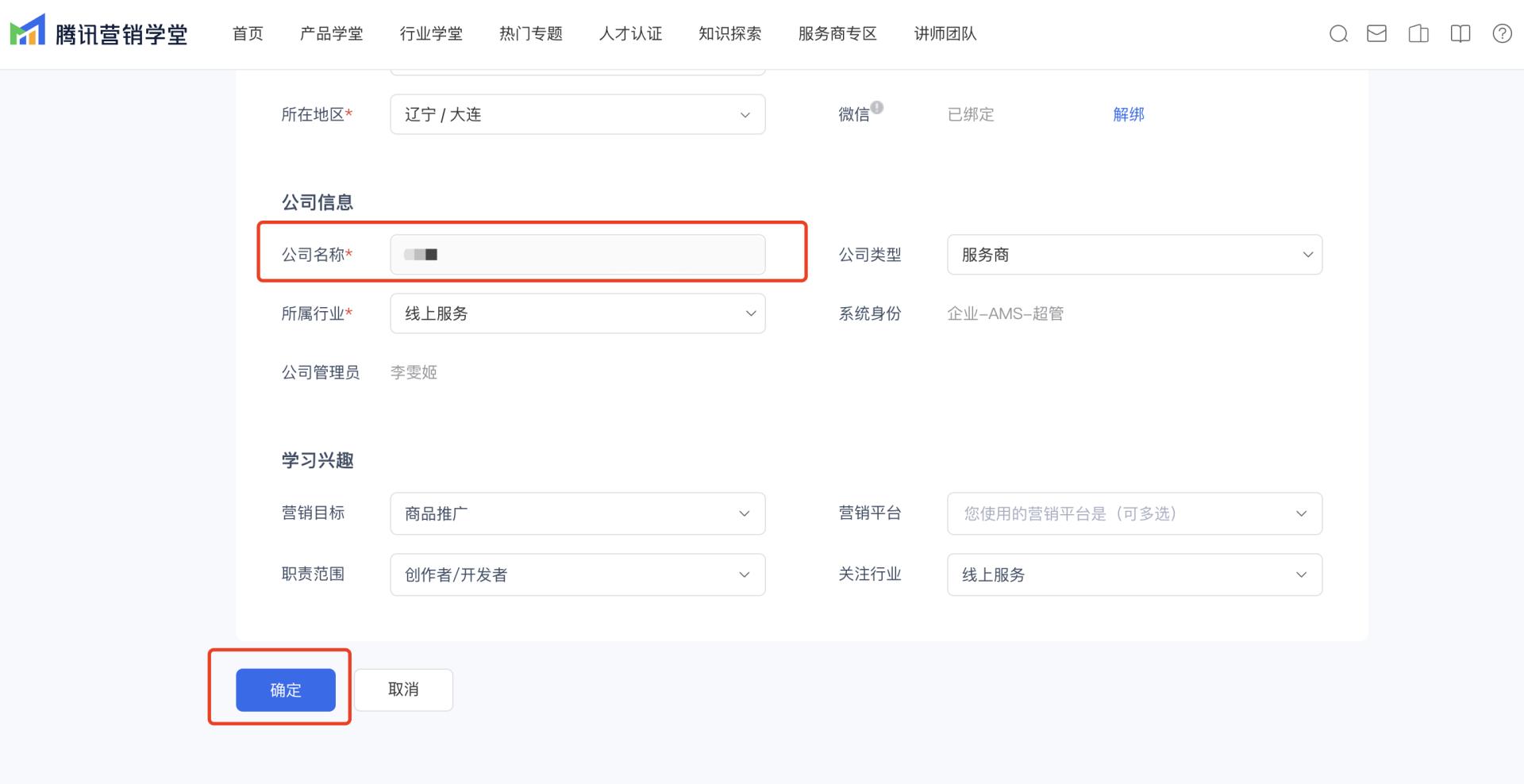Image resolution: width=1524 pixels, height=784 pixels.
Task: Click the 解绑 link for WeChat
Action: coord(1128,114)
